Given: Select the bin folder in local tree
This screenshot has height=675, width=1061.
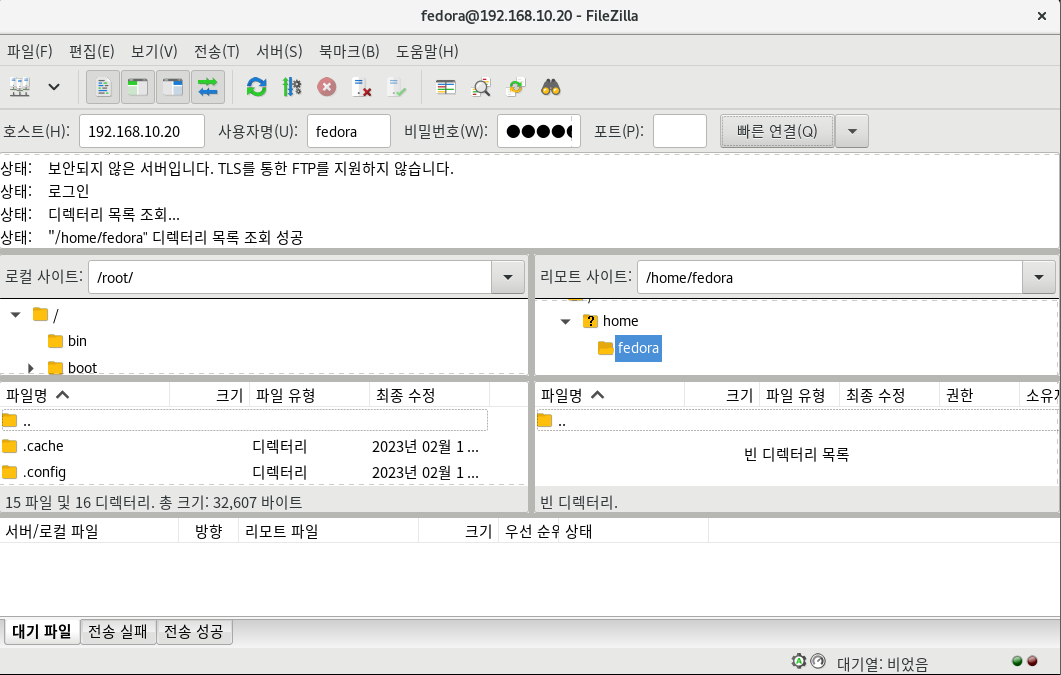Looking at the screenshot, I should click(77, 341).
